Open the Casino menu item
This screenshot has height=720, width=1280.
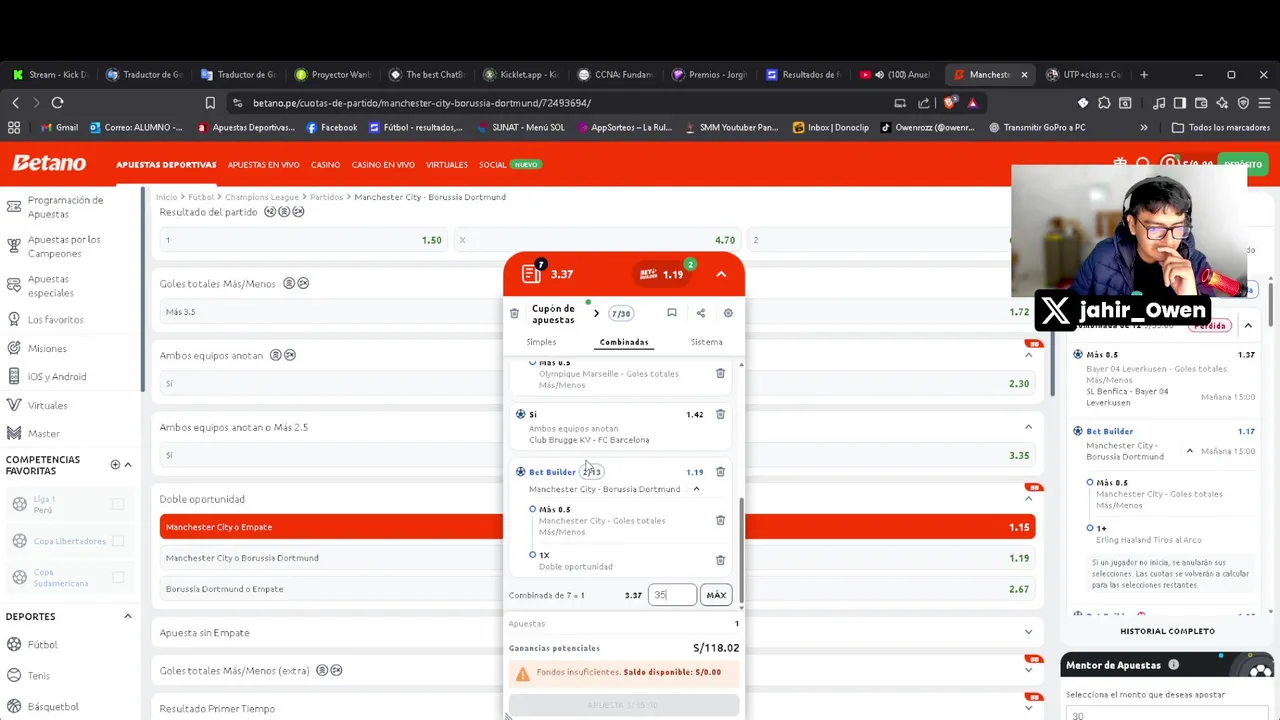coord(325,165)
